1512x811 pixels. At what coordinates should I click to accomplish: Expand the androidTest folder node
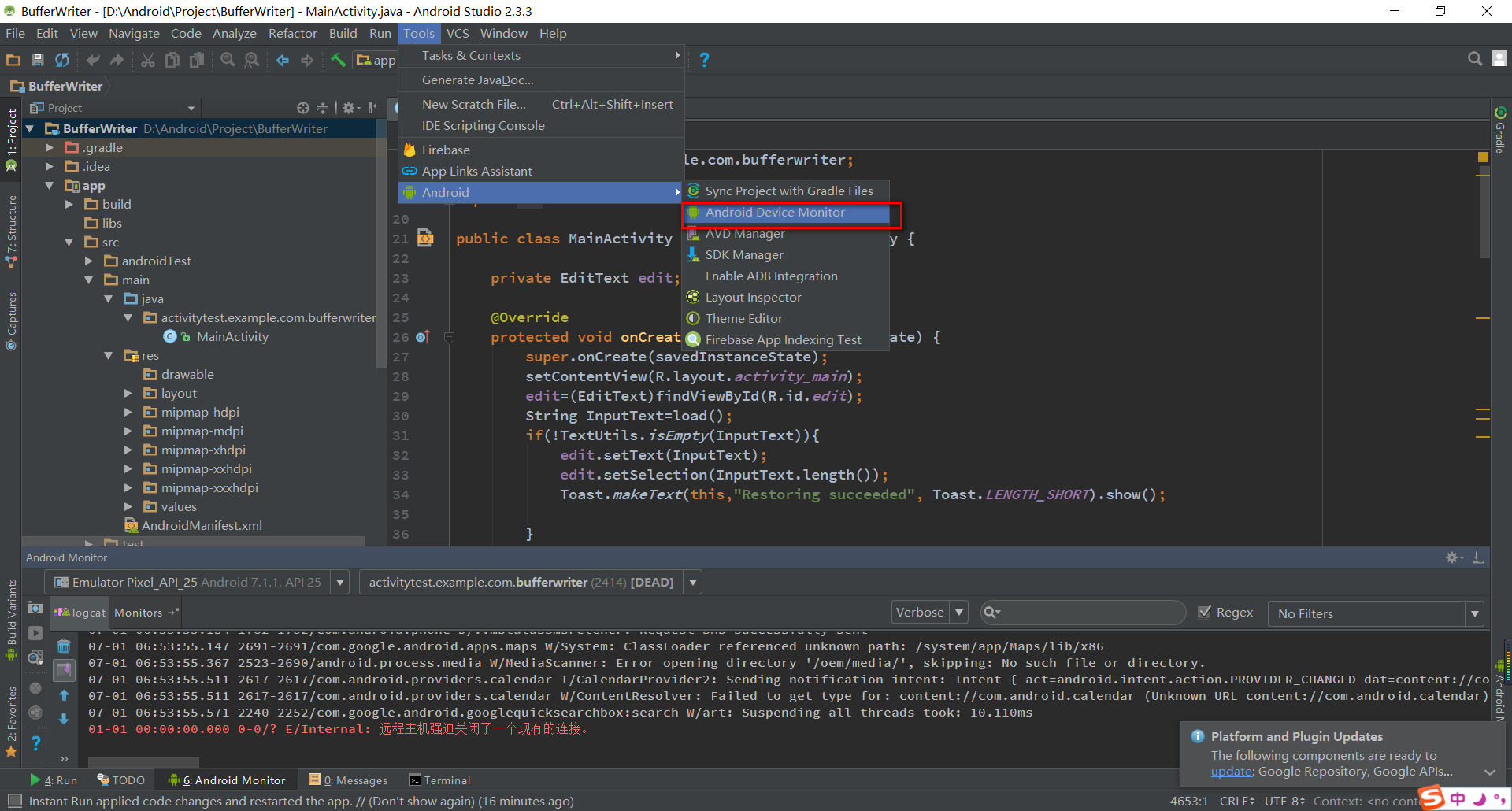click(x=89, y=261)
